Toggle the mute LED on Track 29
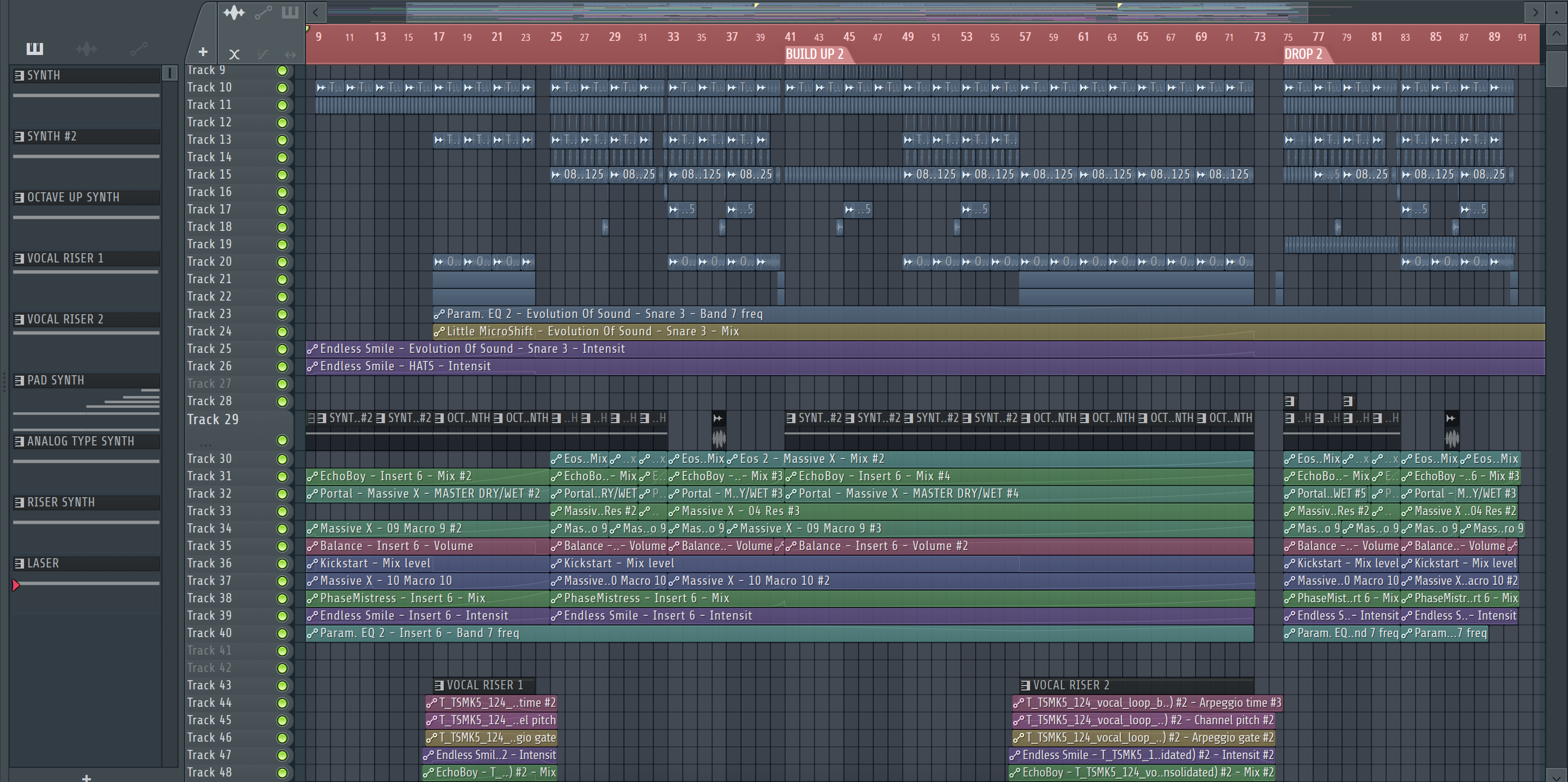This screenshot has width=1568, height=782. click(282, 441)
